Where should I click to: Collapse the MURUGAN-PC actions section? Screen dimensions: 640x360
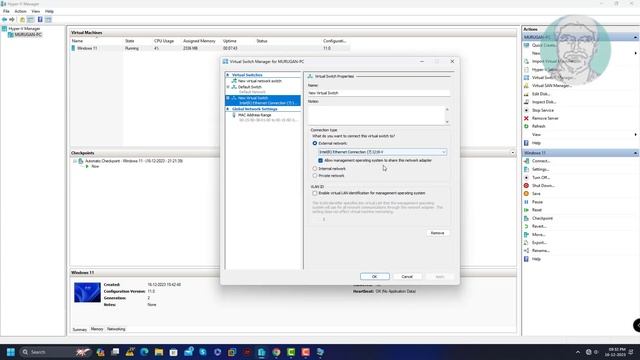(636, 37)
